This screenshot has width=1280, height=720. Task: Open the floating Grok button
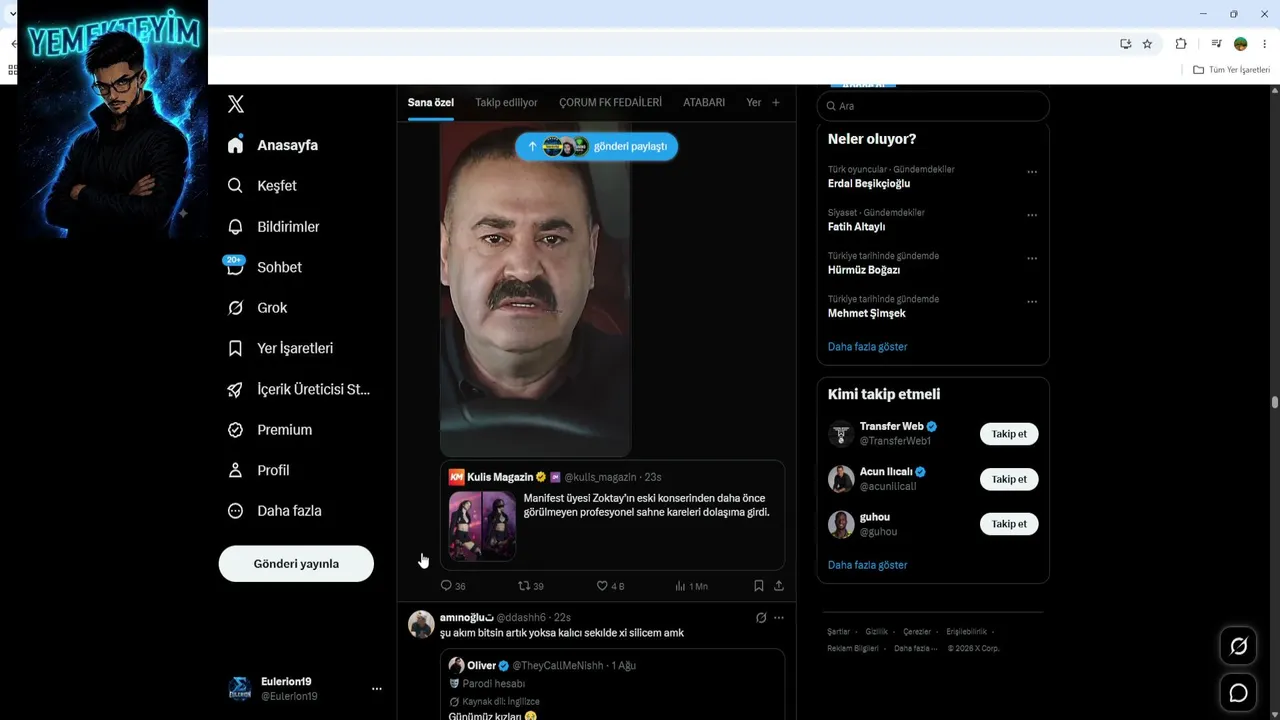[x=1238, y=646]
